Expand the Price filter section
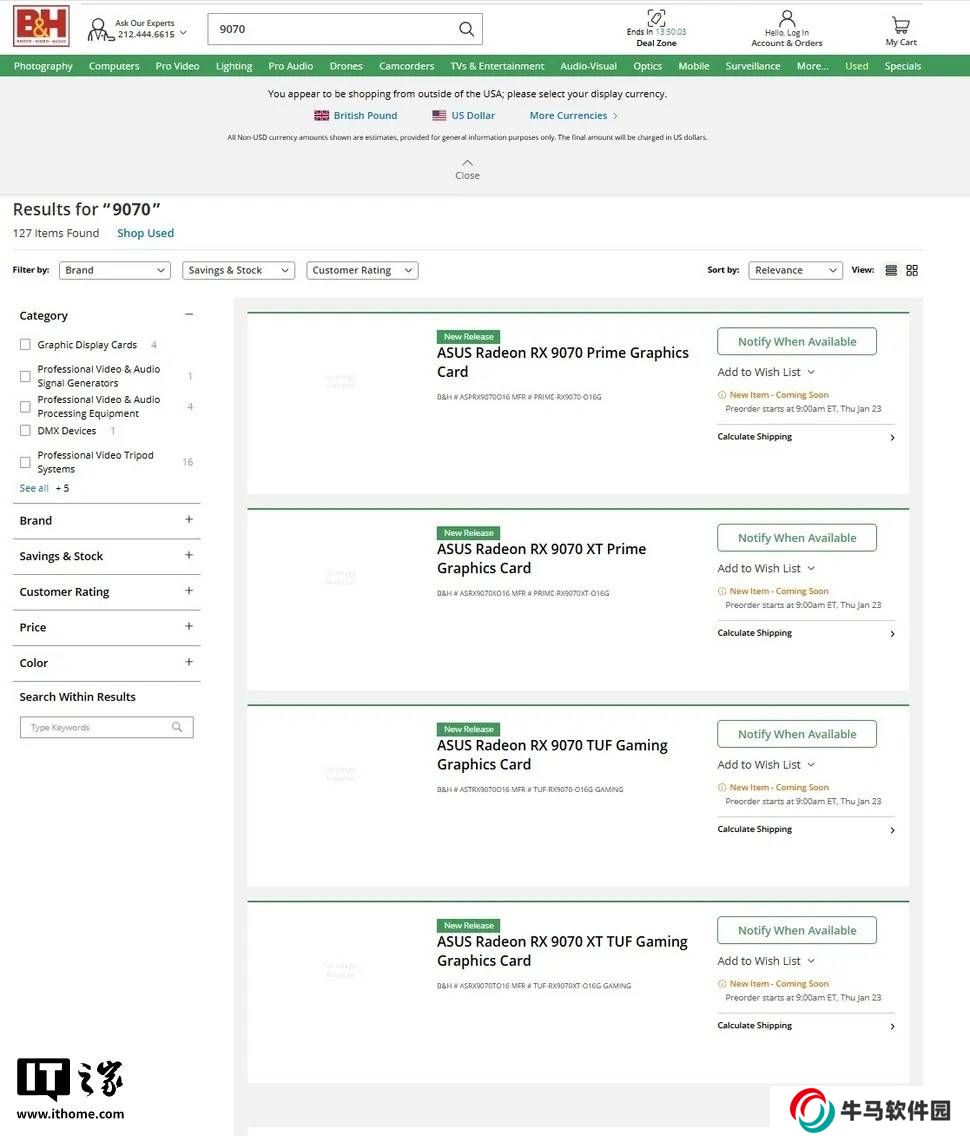 pyautogui.click(x=189, y=626)
